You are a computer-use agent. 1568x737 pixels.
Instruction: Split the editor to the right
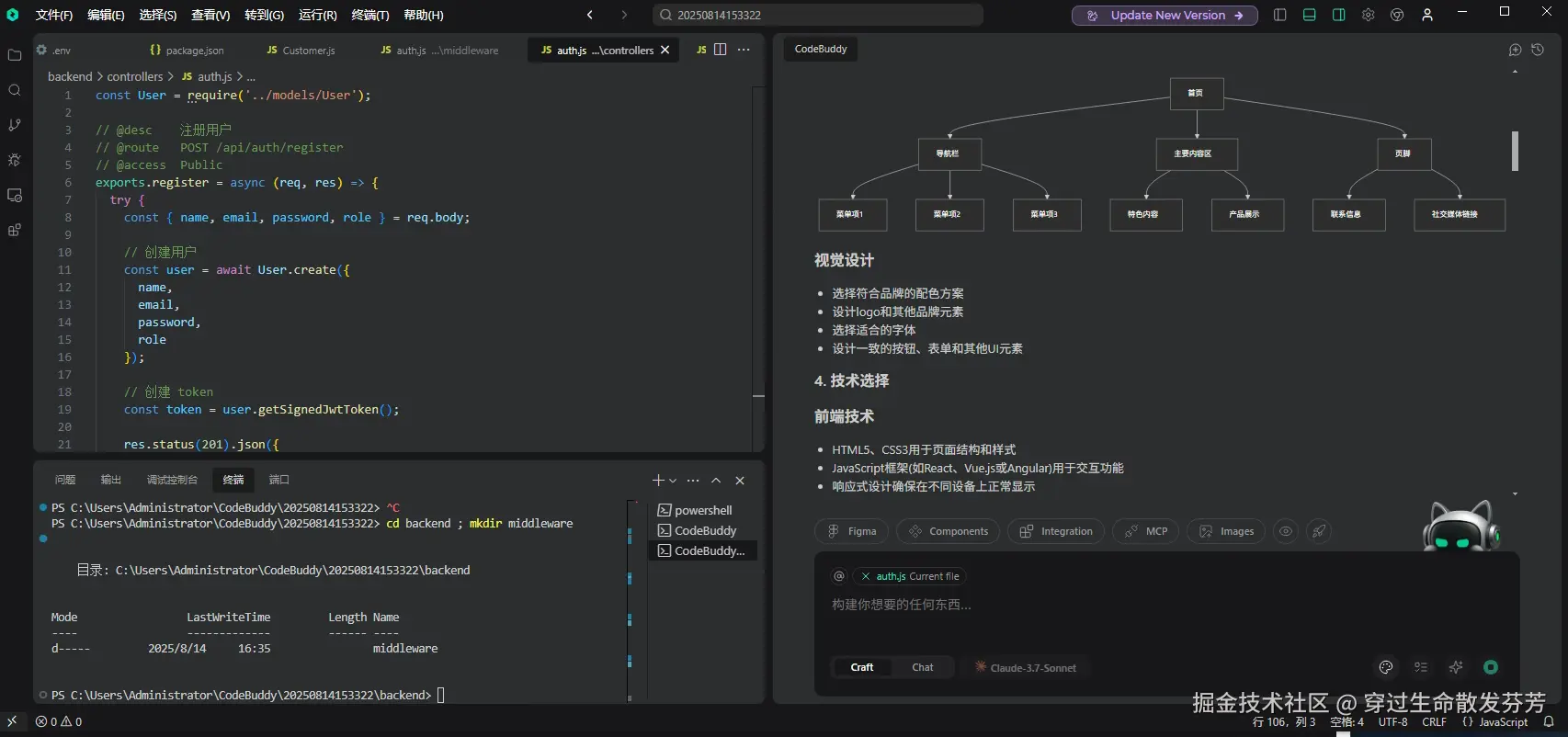721,50
